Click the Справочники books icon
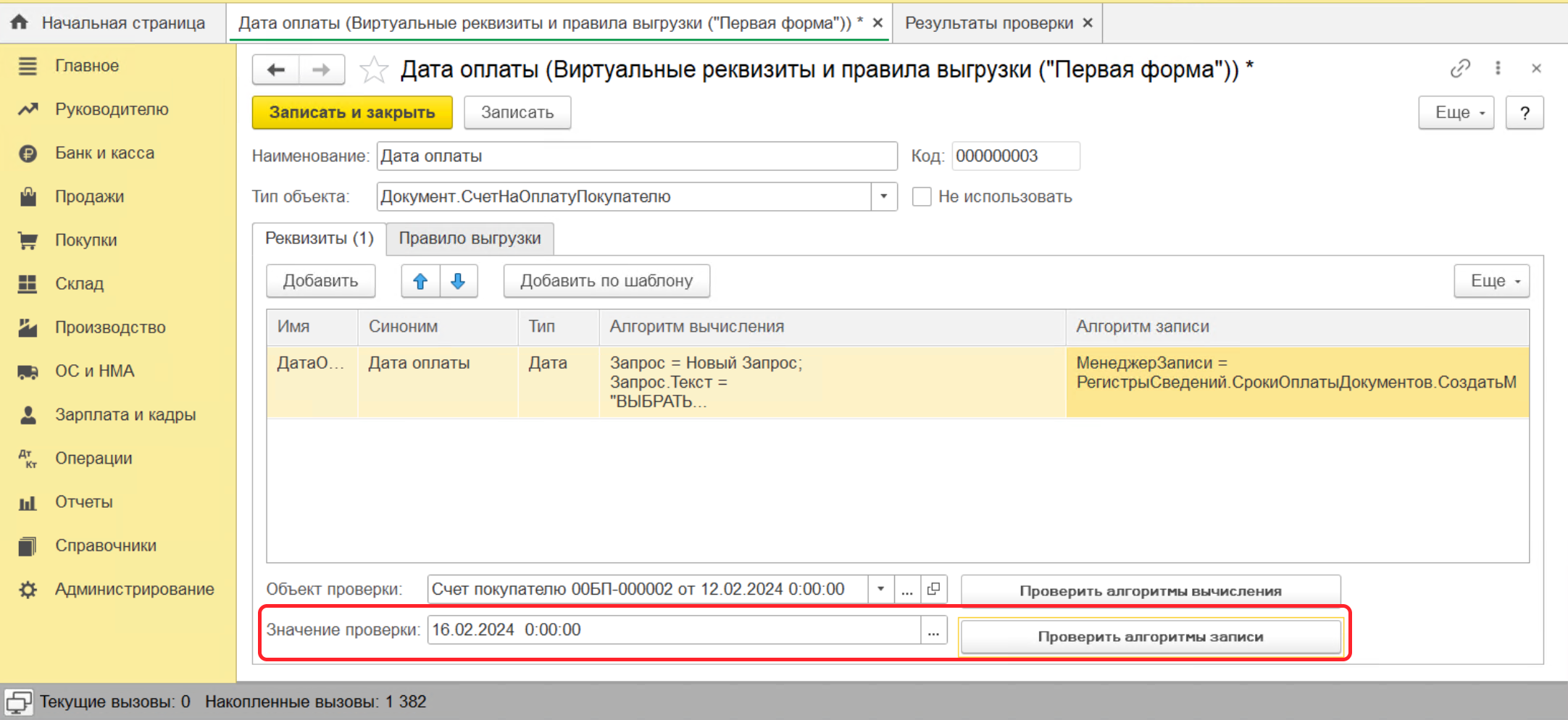The width and height of the screenshot is (1568, 720). pyautogui.click(x=28, y=545)
